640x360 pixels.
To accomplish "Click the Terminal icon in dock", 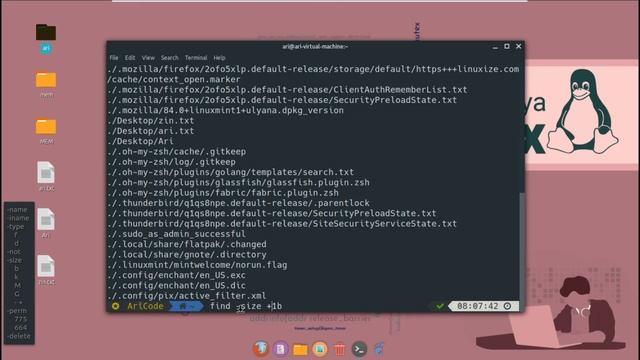I will pos(359,349).
